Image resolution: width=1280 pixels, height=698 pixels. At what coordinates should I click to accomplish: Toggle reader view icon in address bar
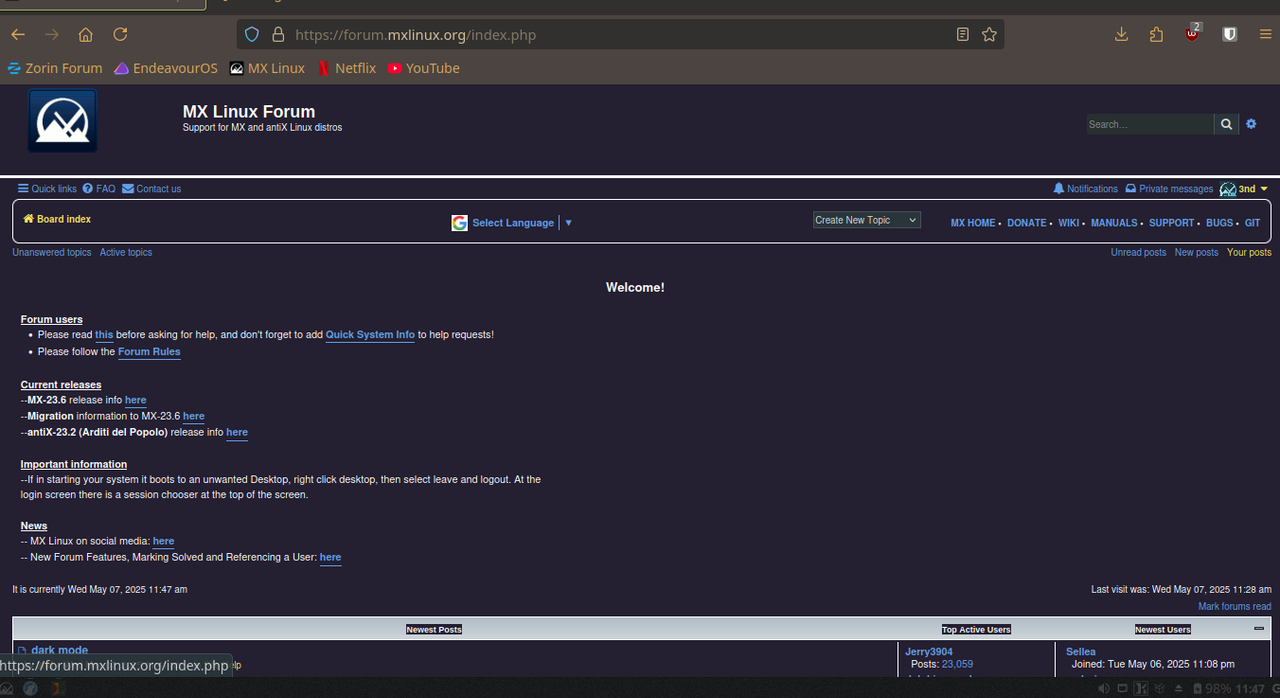click(x=962, y=34)
